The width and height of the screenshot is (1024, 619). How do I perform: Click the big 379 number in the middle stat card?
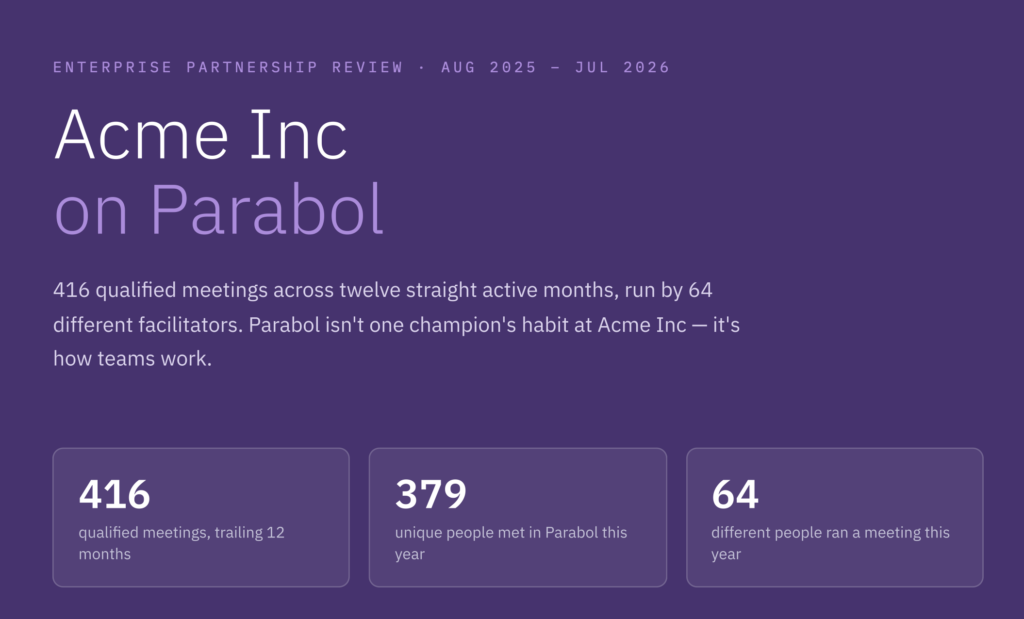coord(431,494)
